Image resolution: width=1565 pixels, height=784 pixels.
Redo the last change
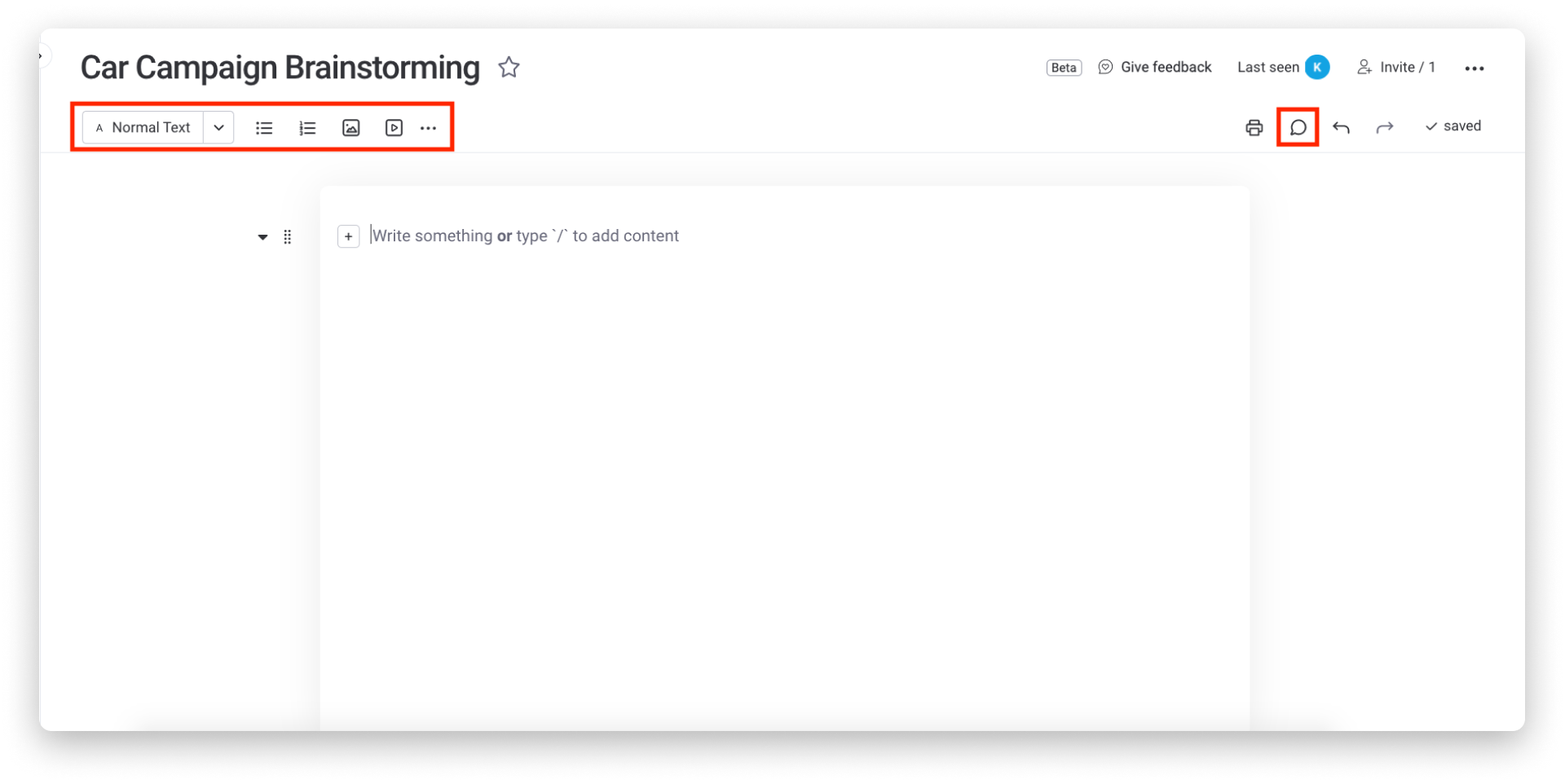click(x=1384, y=127)
